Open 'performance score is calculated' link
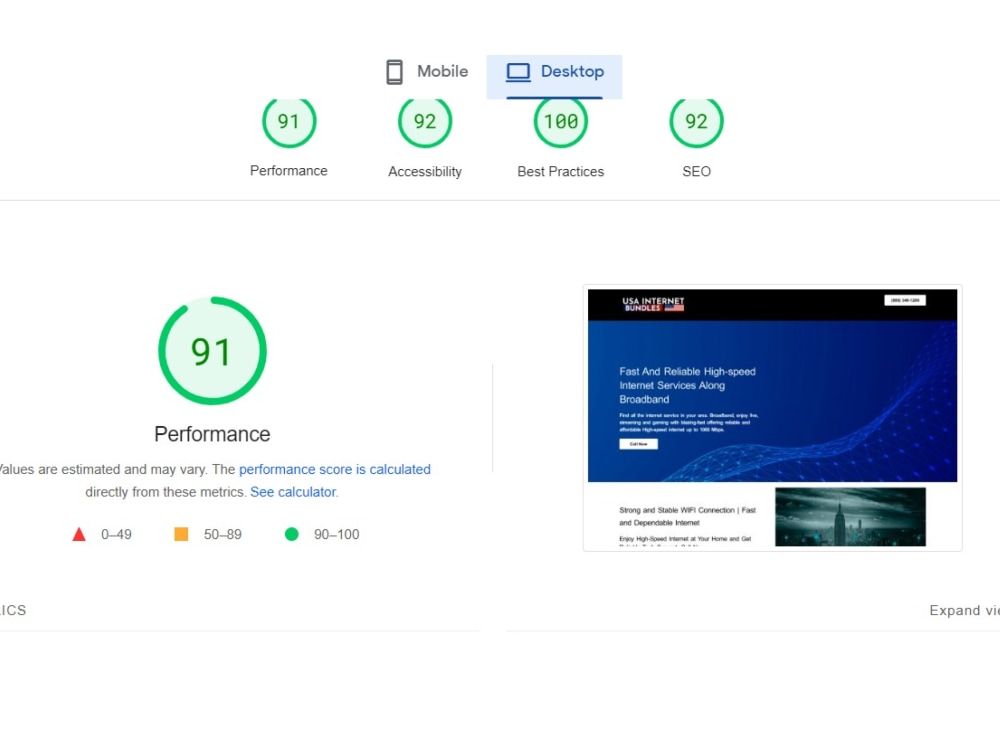1000x750 pixels. pyautogui.click(x=335, y=469)
